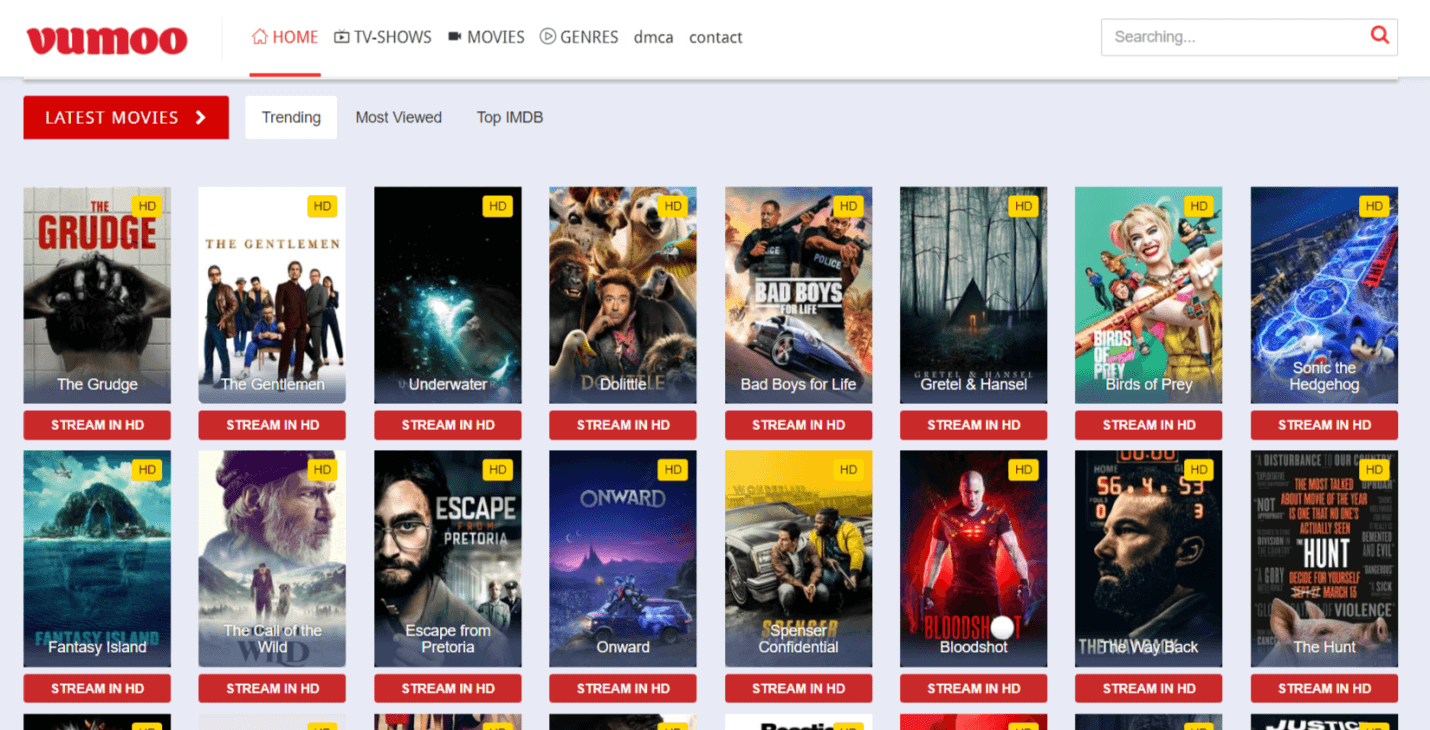Open the Gretel & Hansel poster

(974, 295)
